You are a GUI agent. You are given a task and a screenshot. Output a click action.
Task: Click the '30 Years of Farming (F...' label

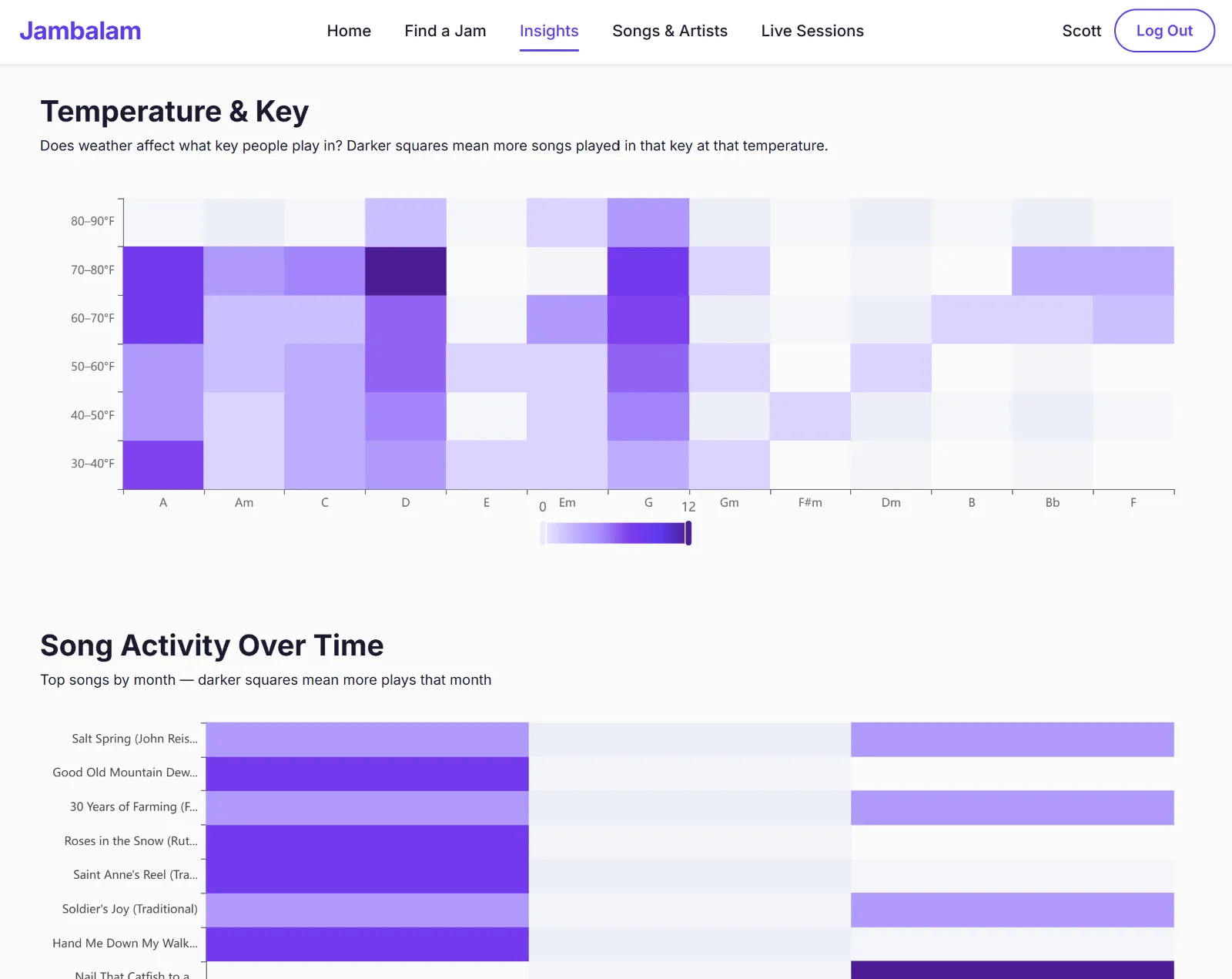pyautogui.click(x=134, y=807)
